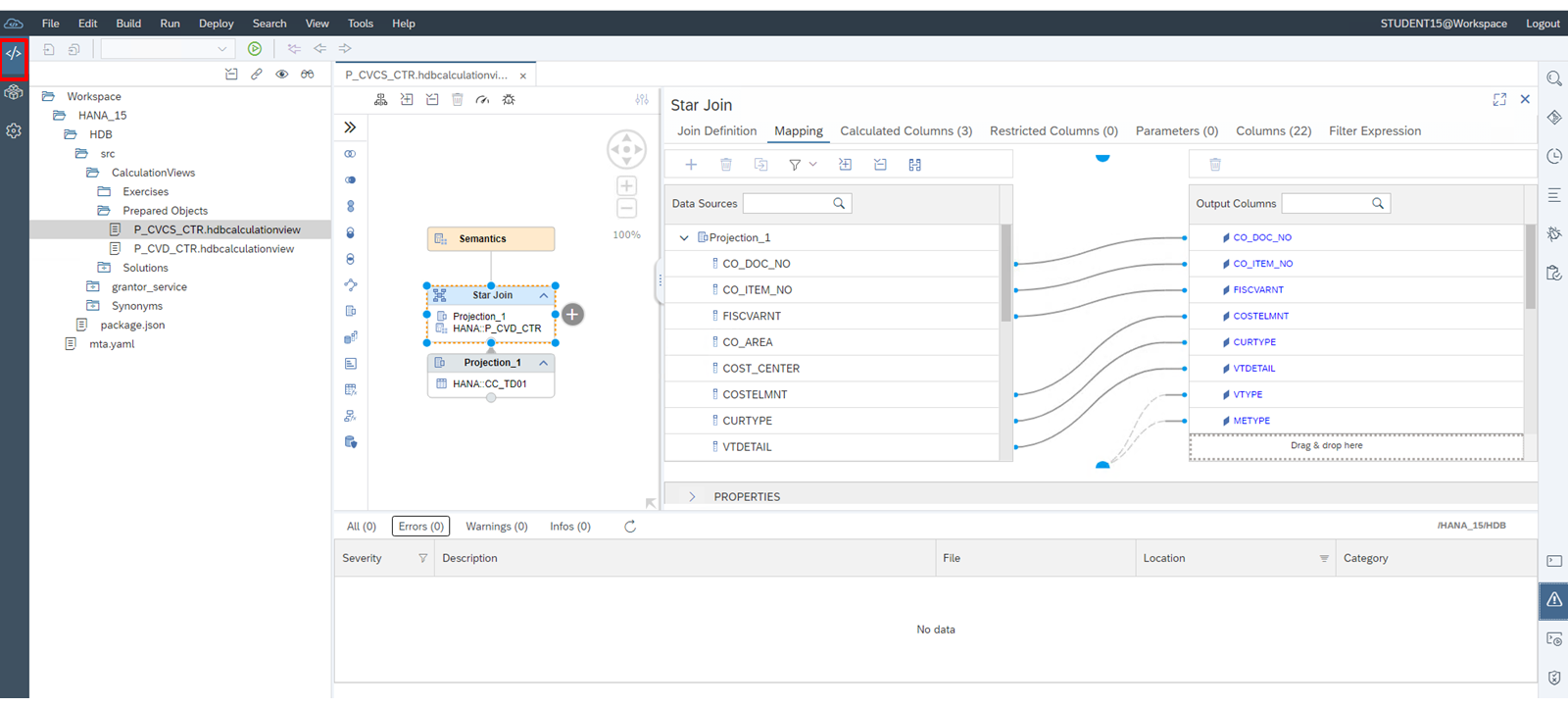
Task: Click the plus button beside Star Join node
Action: (573, 315)
